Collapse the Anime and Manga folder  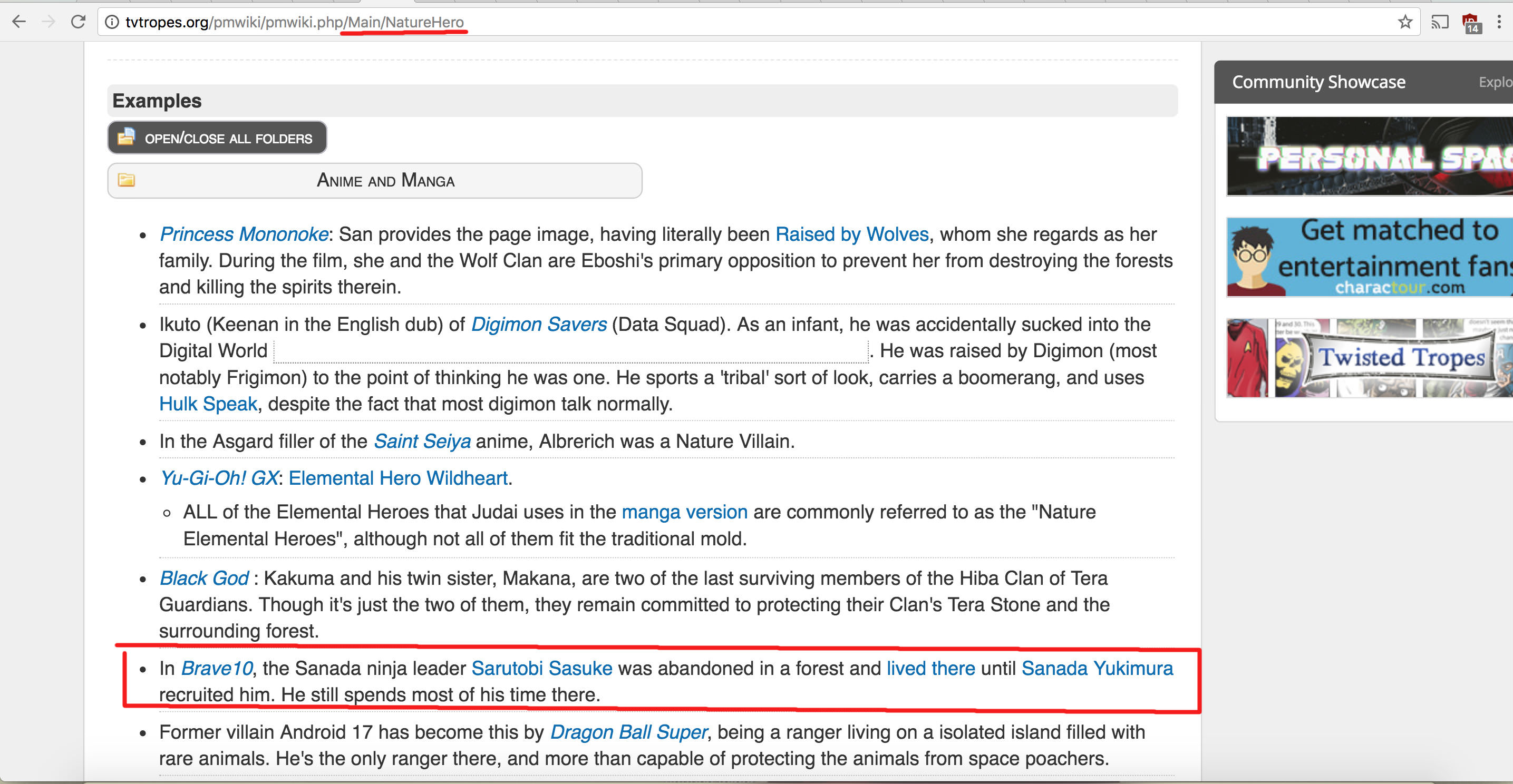(x=375, y=180)
